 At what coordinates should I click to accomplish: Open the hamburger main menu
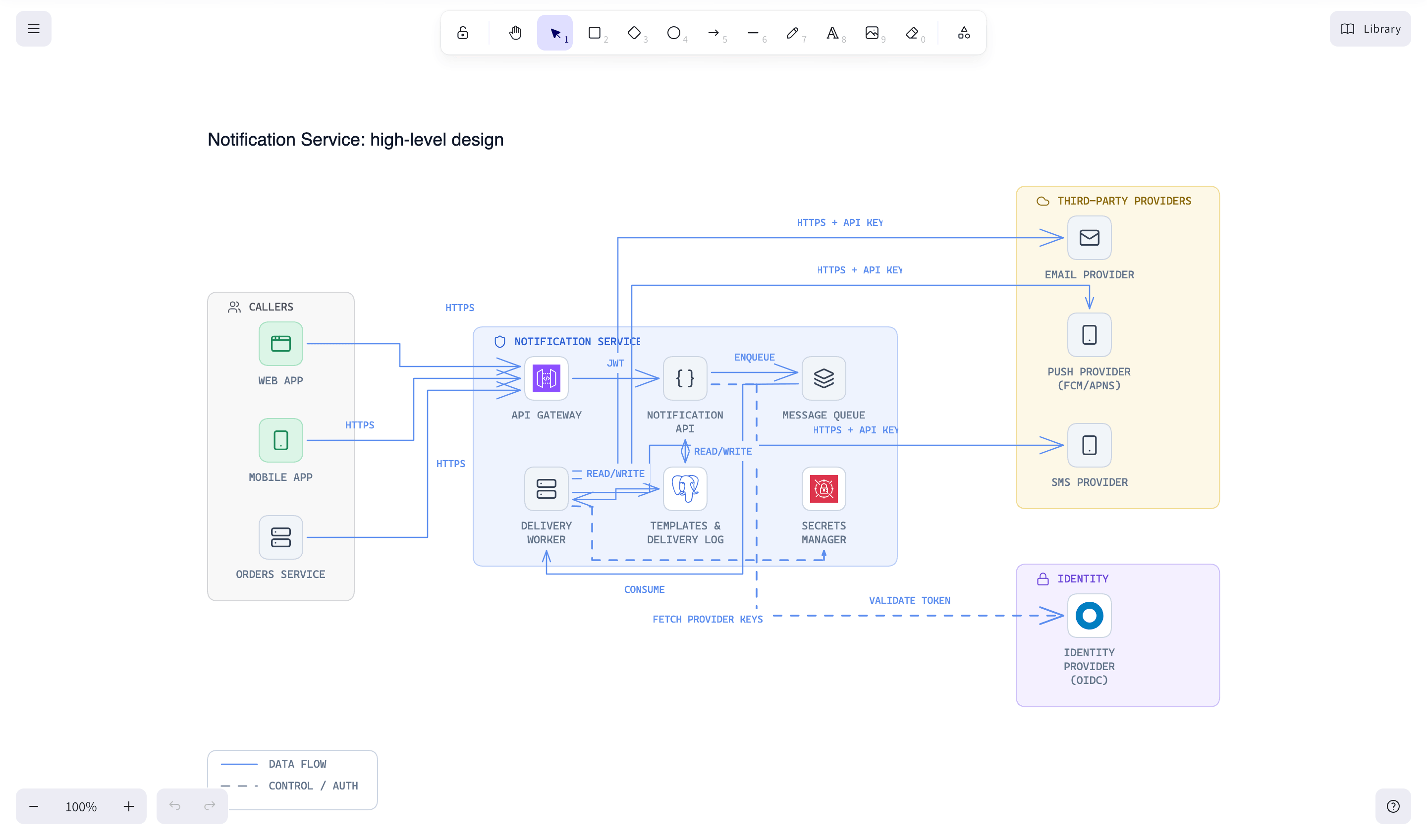click(x=33, y=29)
